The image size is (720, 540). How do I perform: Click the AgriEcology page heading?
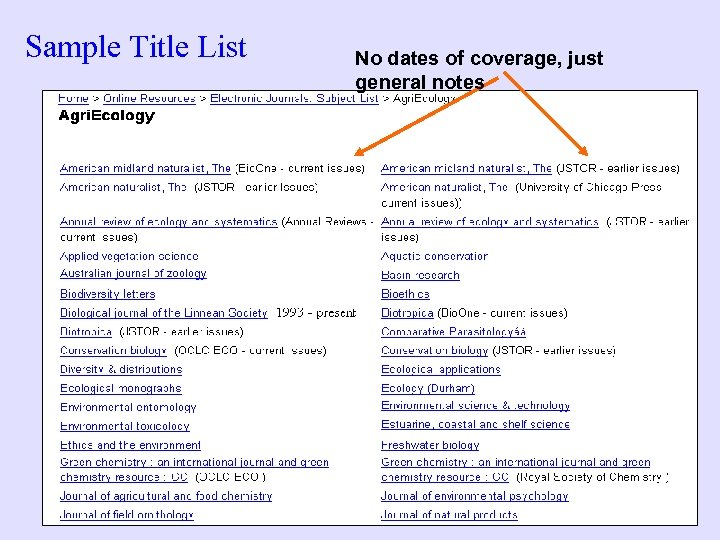pos(107,115)
